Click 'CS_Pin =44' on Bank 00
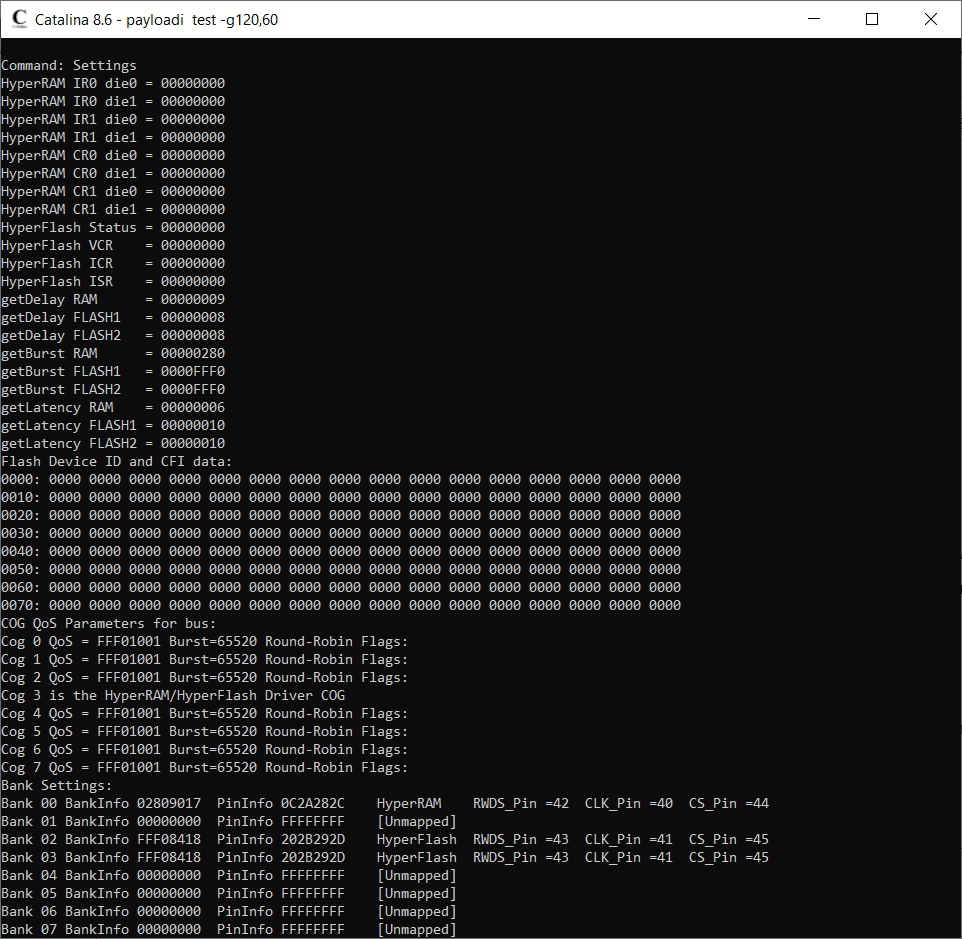The height and width of the screenshot is (939, 962). click(x=729, y=803)
